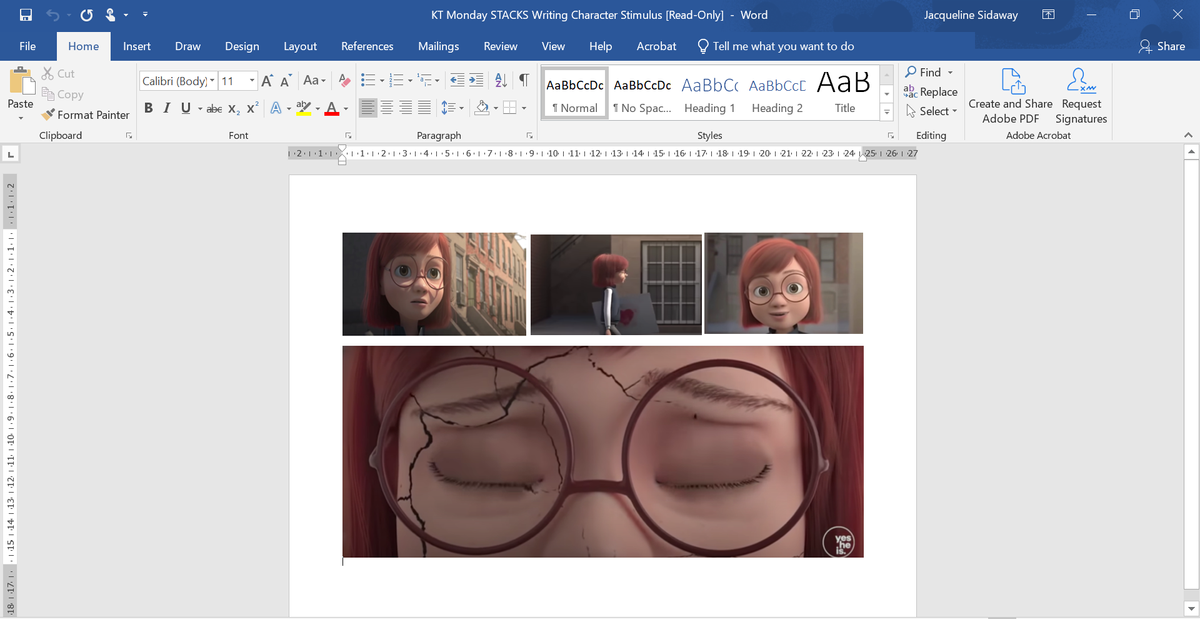Click the Copy button
This screenshot has height=619, width=1200.
pos(63,94)
